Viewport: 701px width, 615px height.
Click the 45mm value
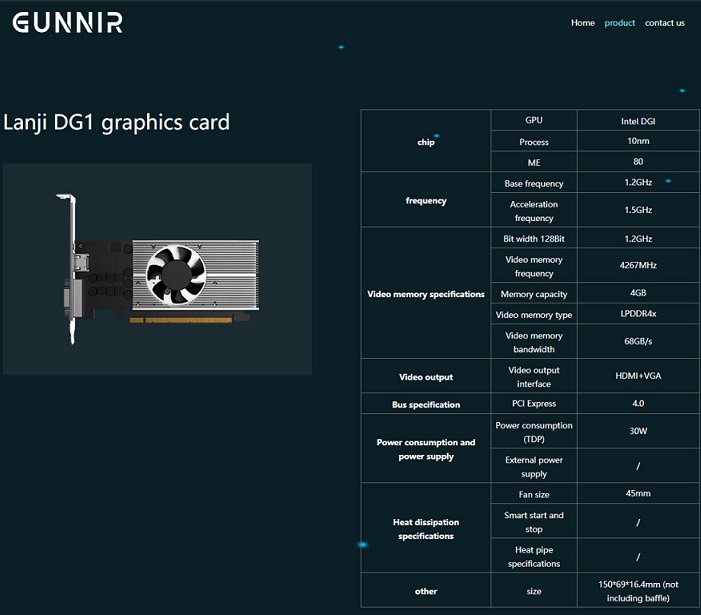638,493
